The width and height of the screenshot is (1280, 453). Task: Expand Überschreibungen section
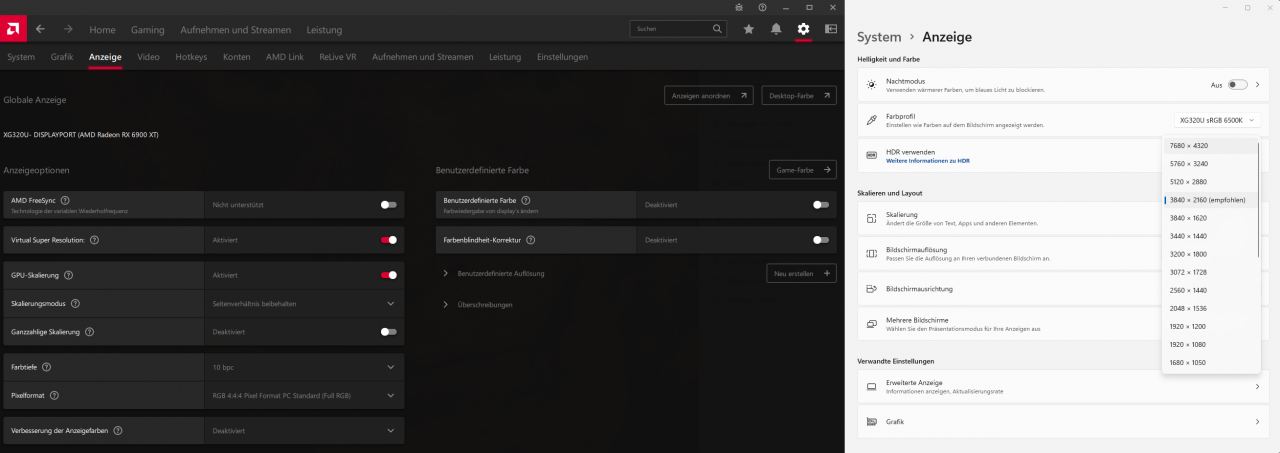pyautogui.click(x=445, y=304)
